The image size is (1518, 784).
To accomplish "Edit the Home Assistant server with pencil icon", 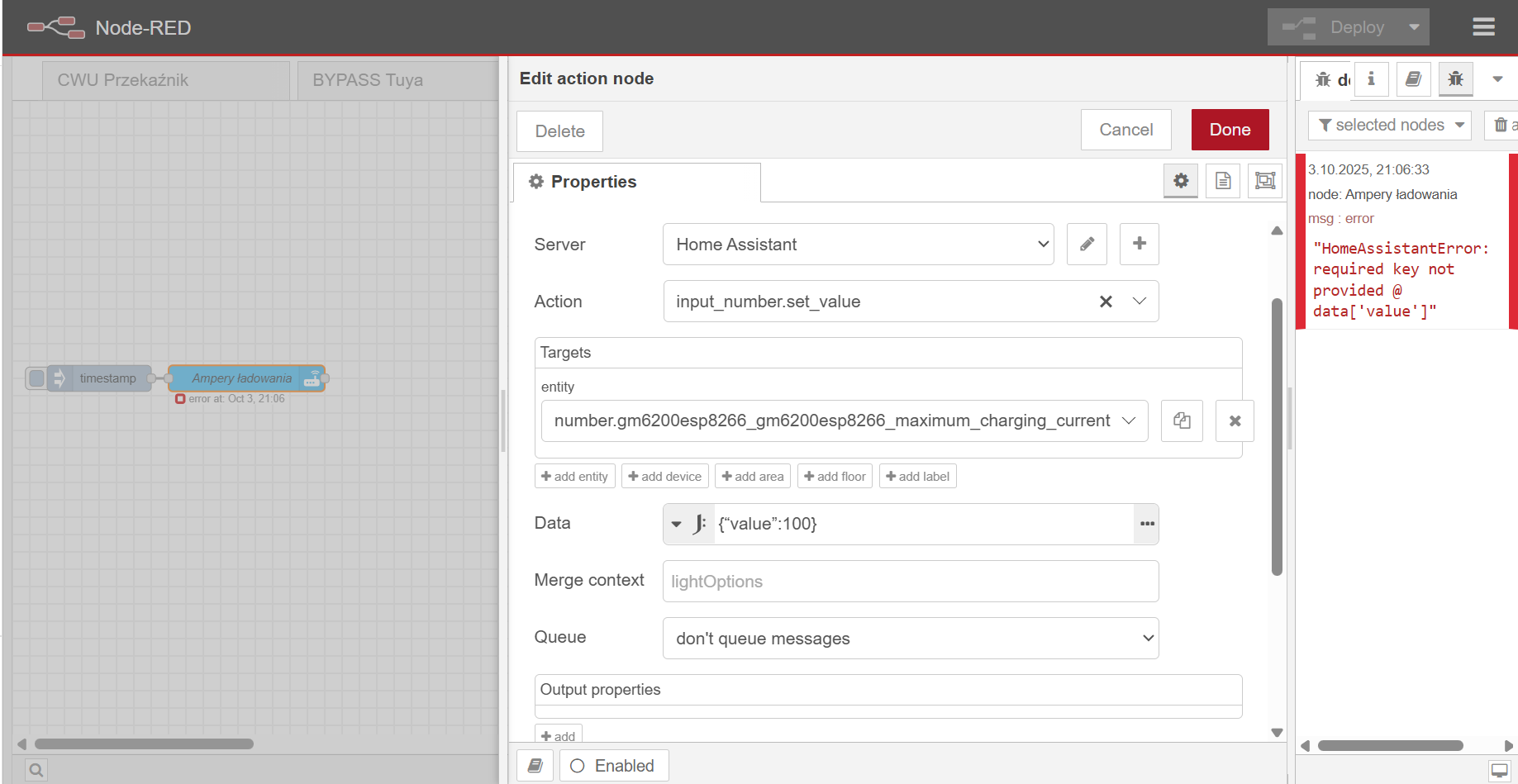I will coord(1087,244).
